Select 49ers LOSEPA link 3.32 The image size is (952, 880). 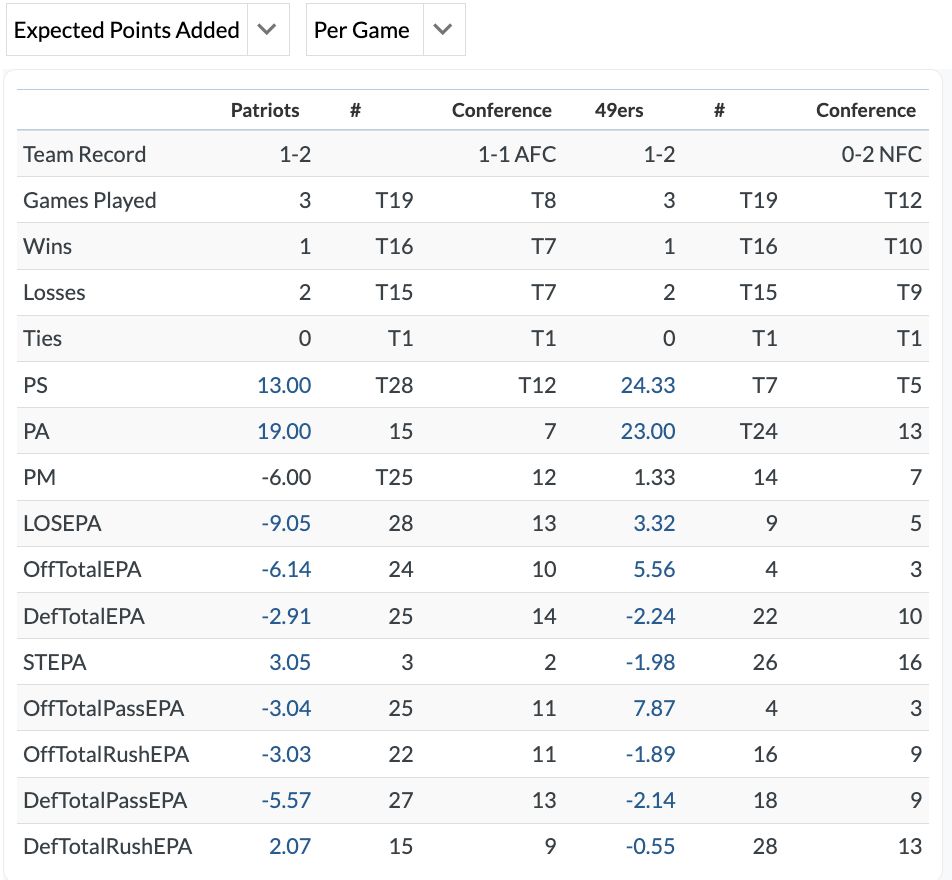click(x=654, y=523)
